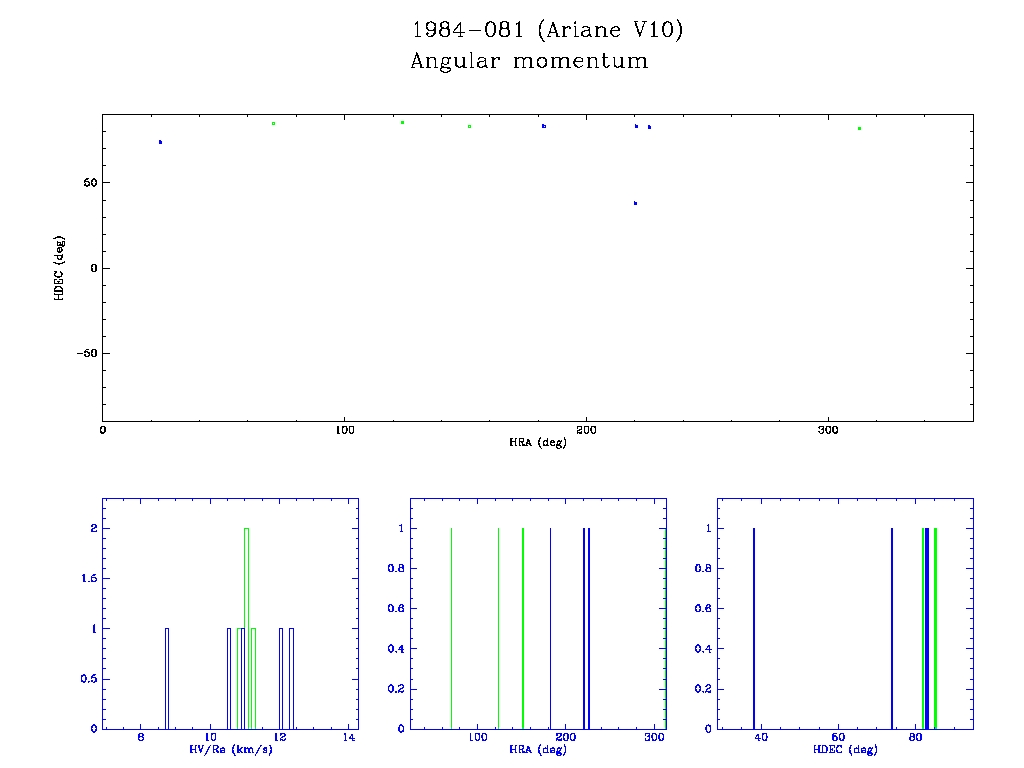The width and height of the screenshot is (1024, 768).
Task: Select the "14" tick label on the HV/Re axis
Action: (349, 737)
